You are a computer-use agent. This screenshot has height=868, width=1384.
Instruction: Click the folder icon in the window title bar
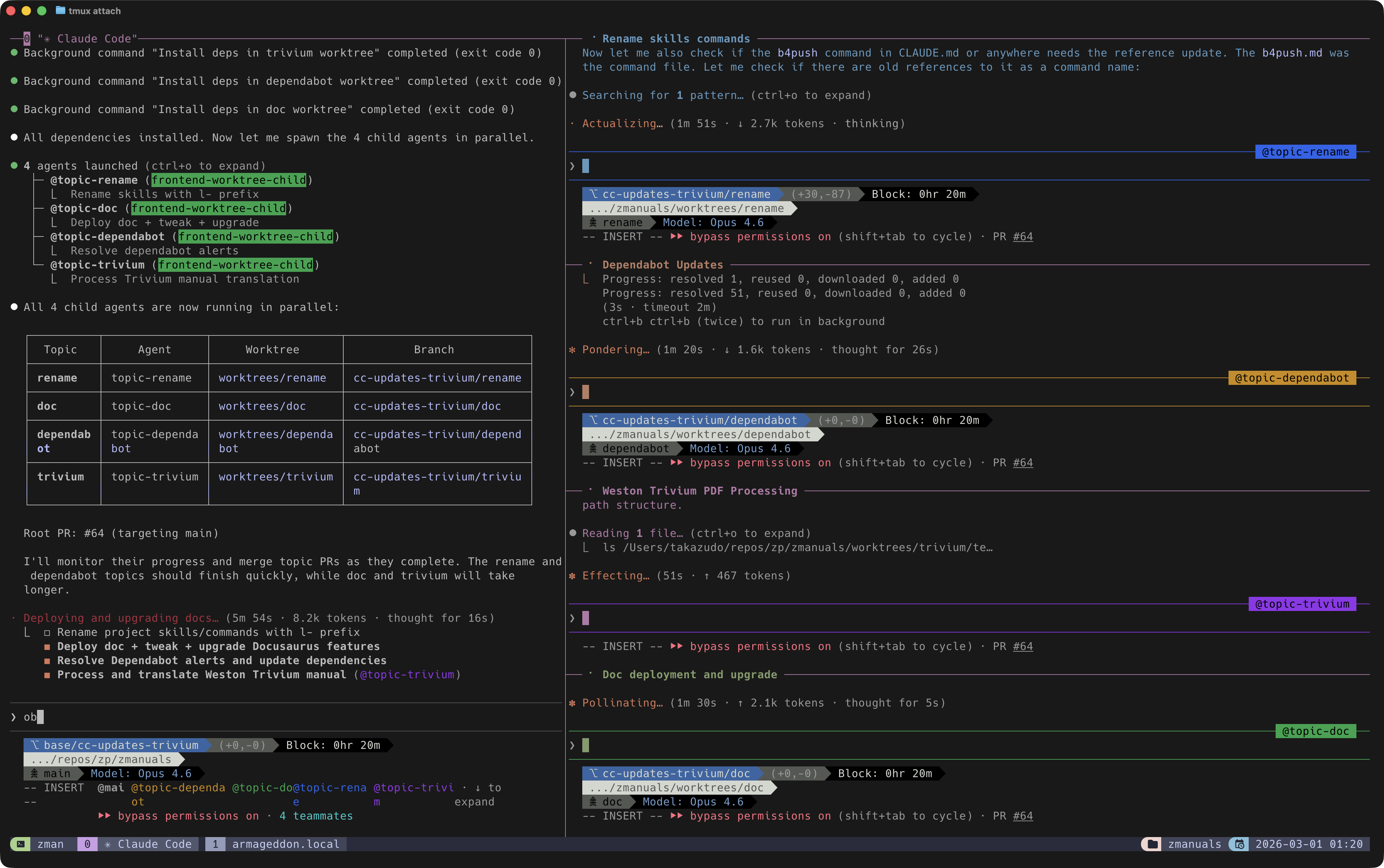pos(60,10)
